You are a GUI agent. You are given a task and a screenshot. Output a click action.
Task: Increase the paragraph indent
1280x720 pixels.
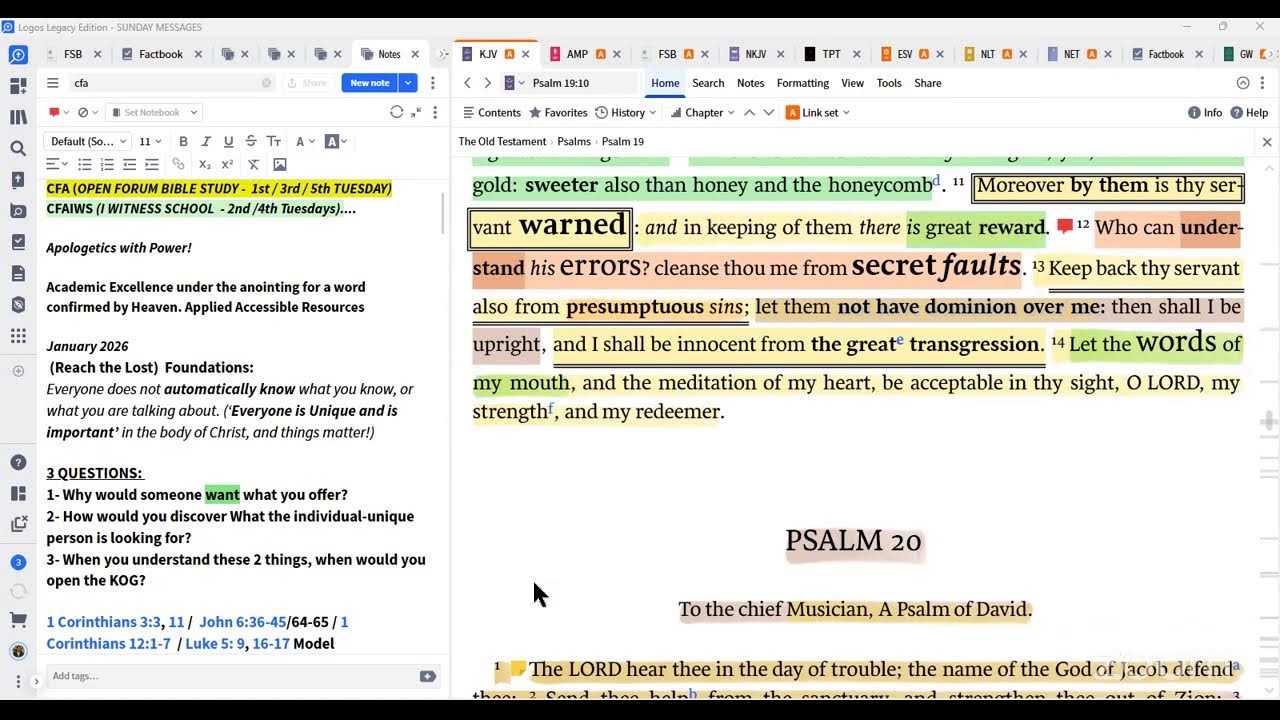(x=152, y=164)
